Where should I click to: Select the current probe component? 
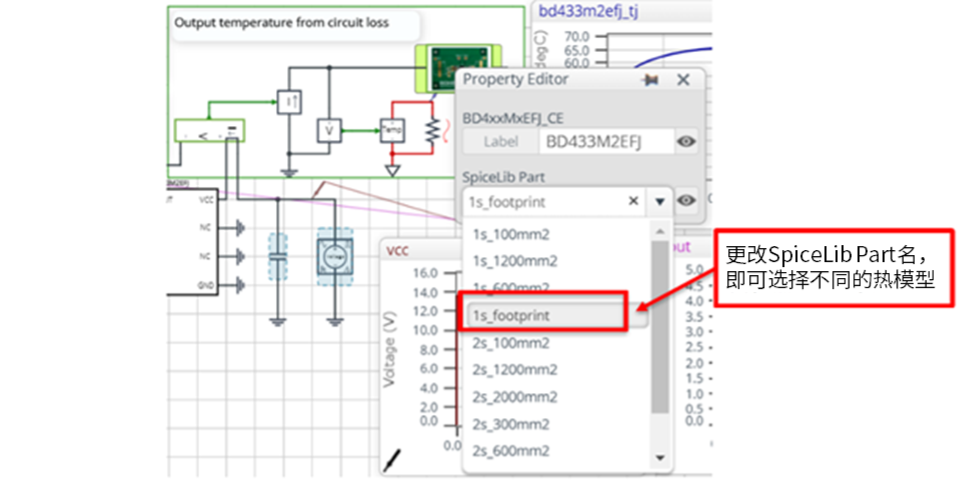[x=288, y=101]
